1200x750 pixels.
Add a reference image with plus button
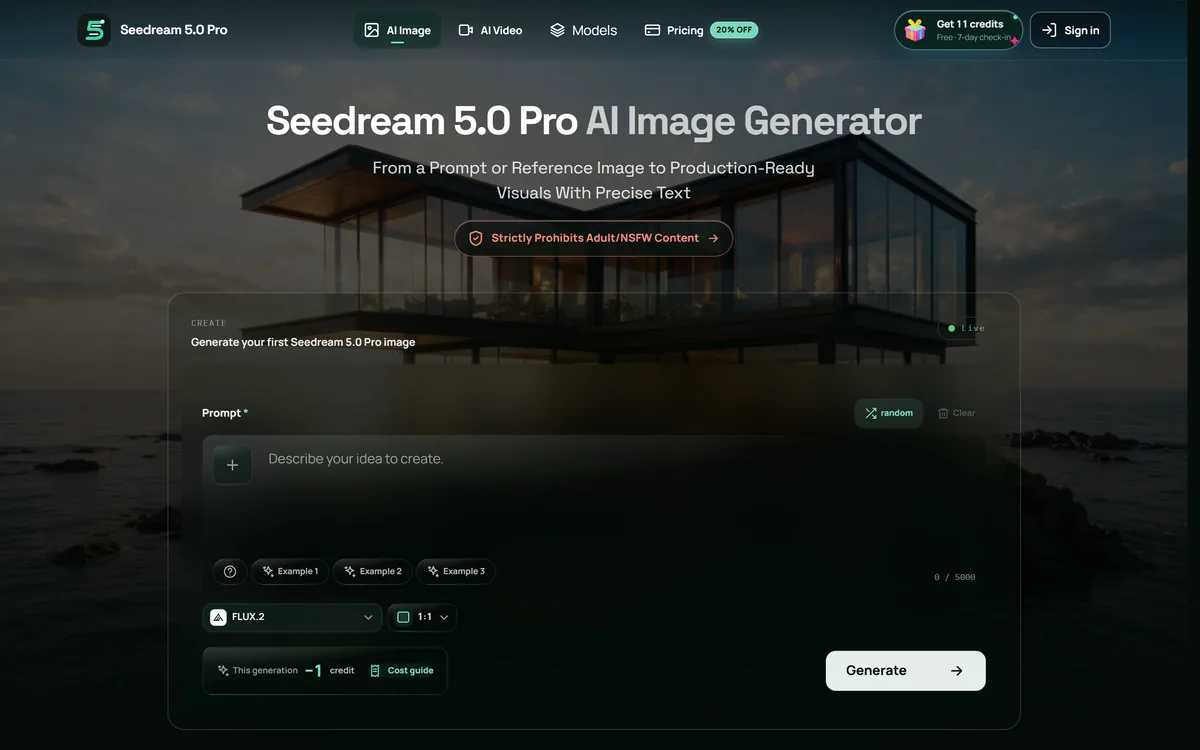click(232, 465)
